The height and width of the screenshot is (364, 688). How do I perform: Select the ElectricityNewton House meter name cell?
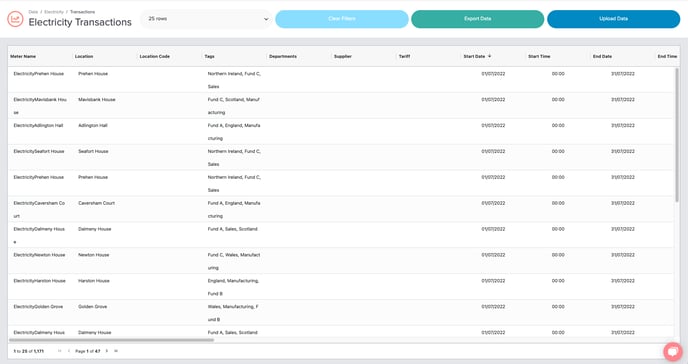[40, 261]
